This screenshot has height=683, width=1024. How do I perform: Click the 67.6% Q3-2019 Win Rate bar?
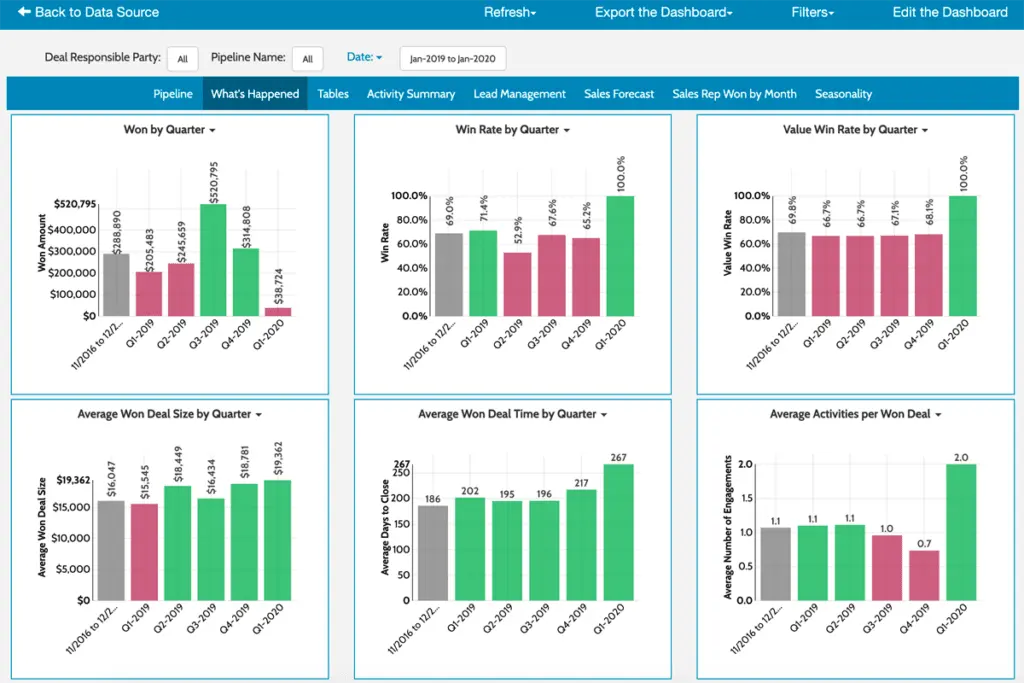pyautogui.click(x=552, y=276)
